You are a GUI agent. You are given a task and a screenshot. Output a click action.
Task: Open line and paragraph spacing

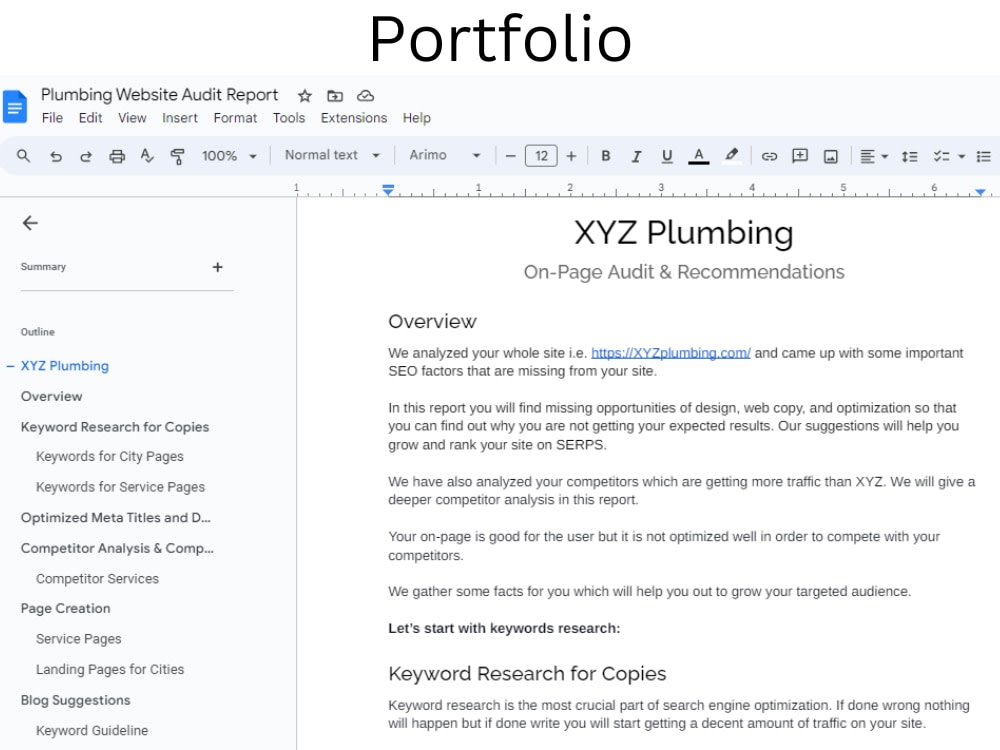[x=909, y=157]
